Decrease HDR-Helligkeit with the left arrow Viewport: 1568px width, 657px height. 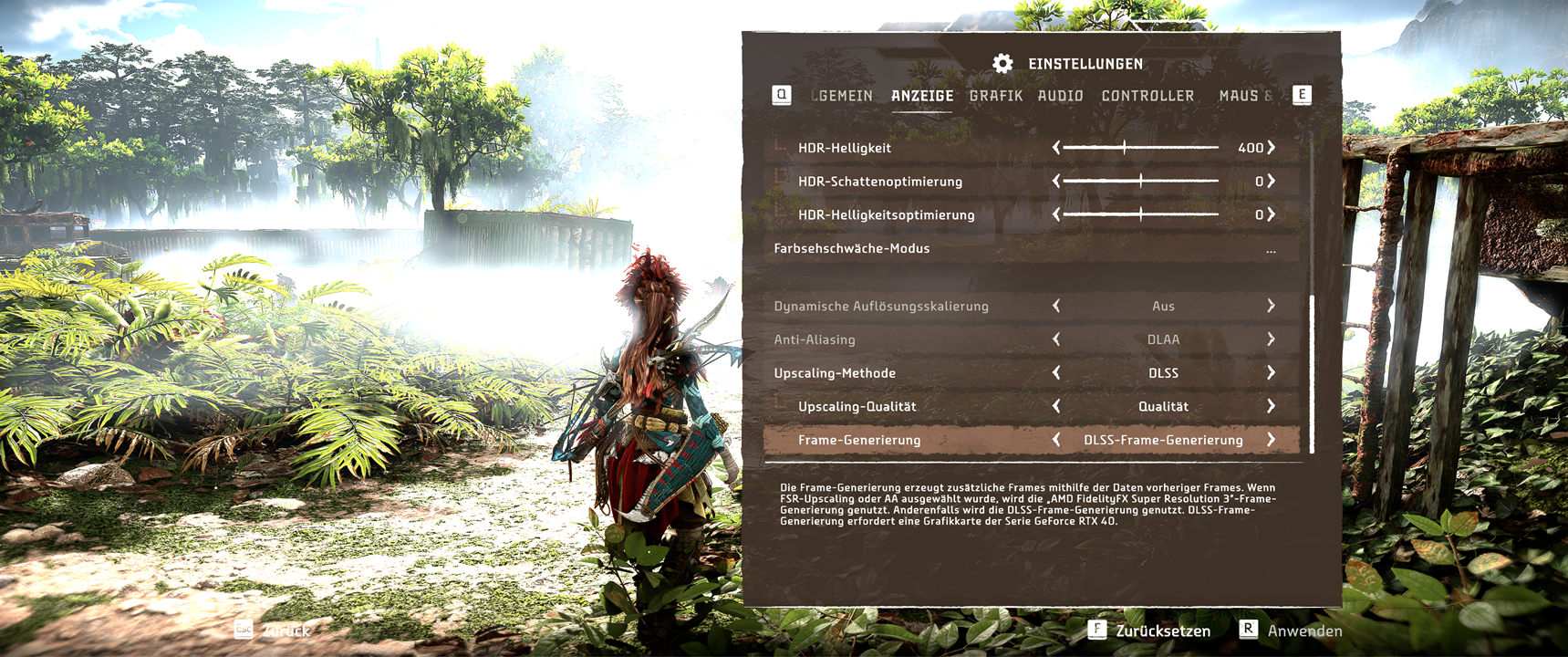pos(1056,147)
